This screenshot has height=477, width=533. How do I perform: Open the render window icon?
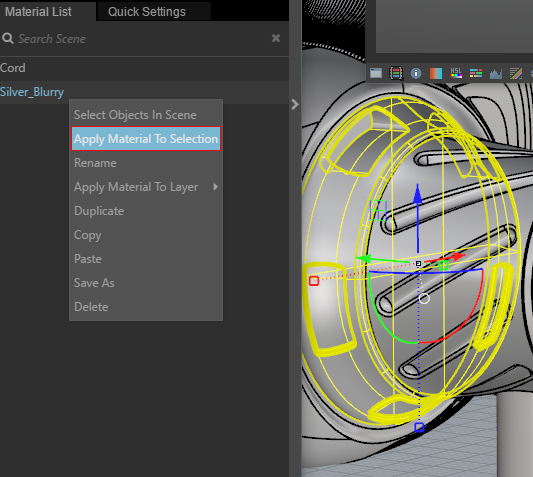click(376, 73)
